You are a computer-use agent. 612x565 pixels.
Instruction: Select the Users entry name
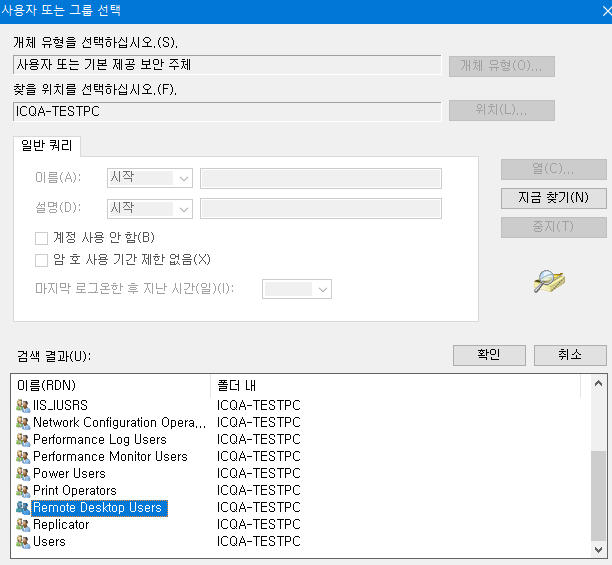click(49, 542)
